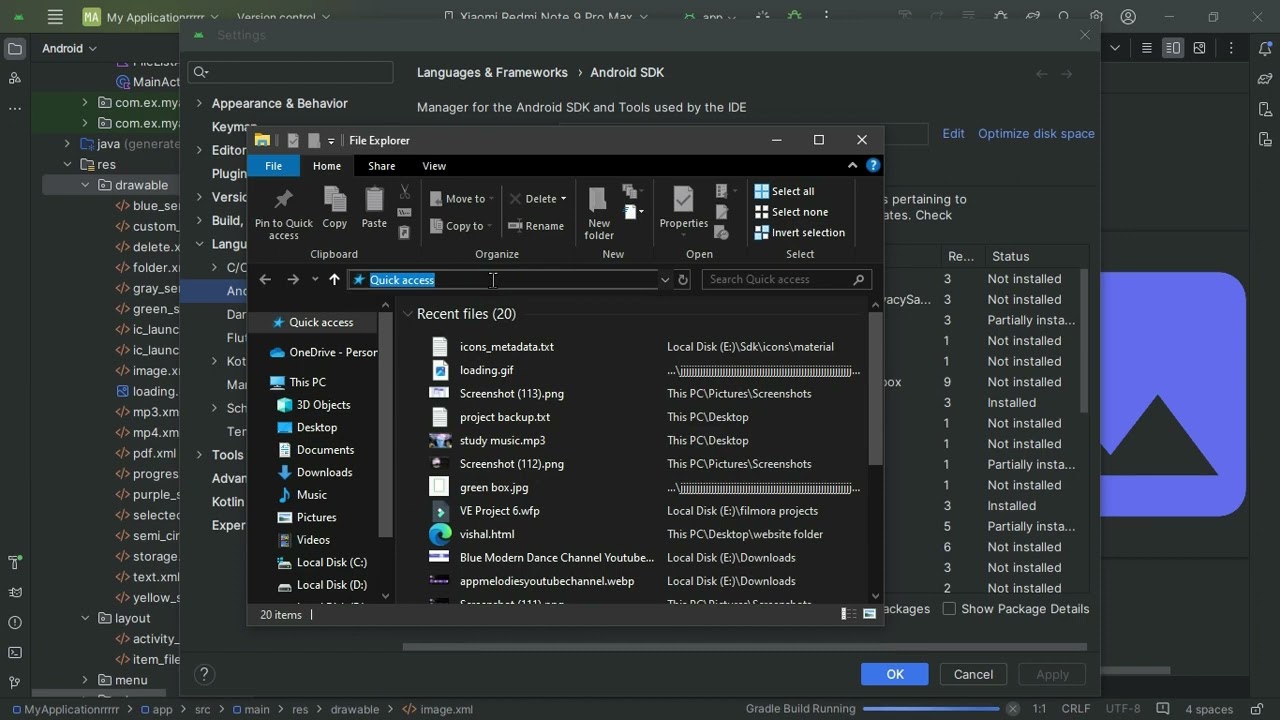This screenshot has width=1280, height=720.
Task: Click the file list vertical scrollbar
Action: pyautogui.click(x=875, y=390)
